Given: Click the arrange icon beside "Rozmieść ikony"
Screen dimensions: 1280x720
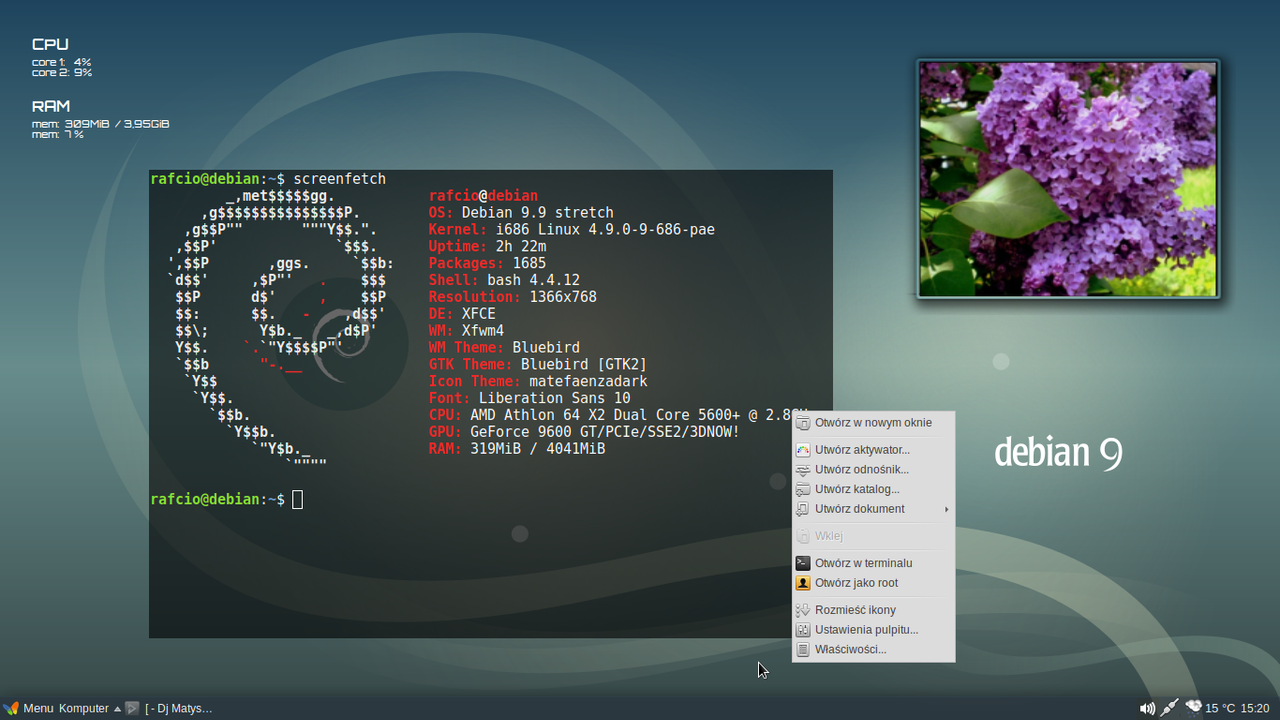Looking at the screenshot, I should tap(803, 610).
